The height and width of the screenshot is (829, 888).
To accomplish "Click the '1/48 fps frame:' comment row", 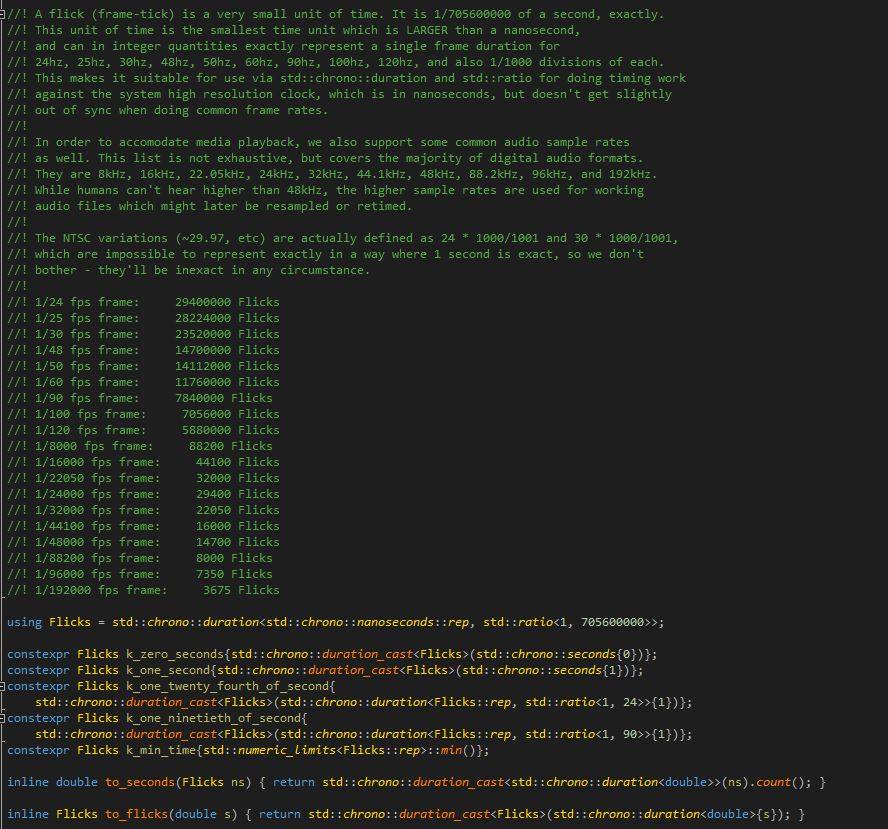I will click(143, 350).
